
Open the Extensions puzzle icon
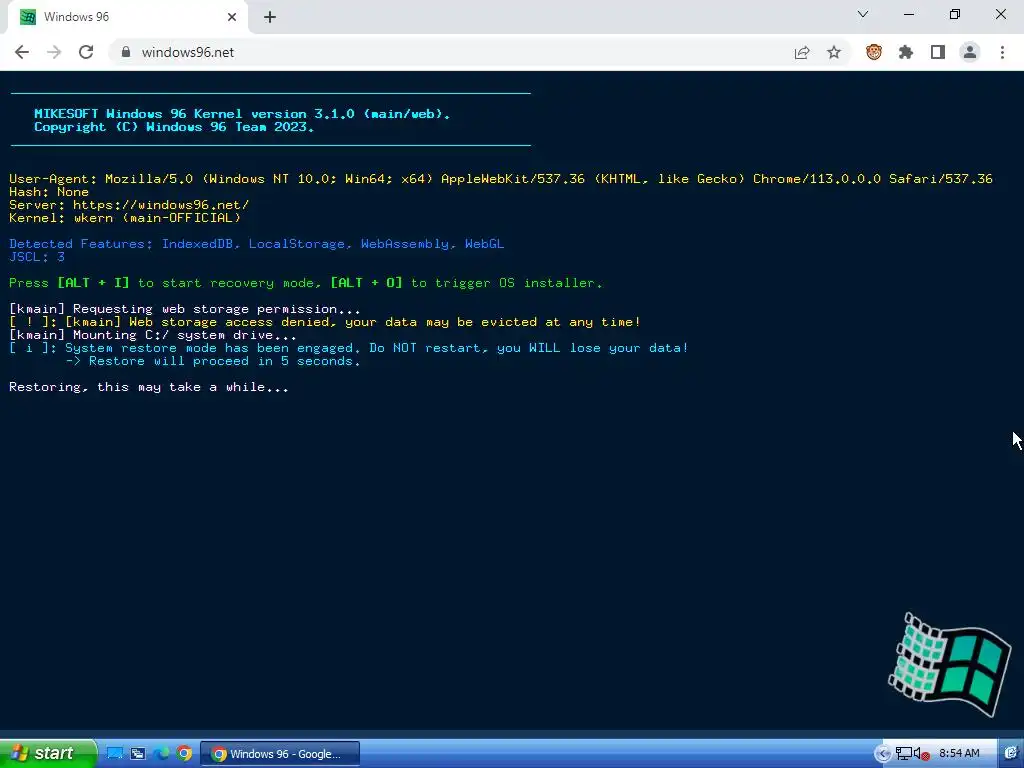click(906, 52)
